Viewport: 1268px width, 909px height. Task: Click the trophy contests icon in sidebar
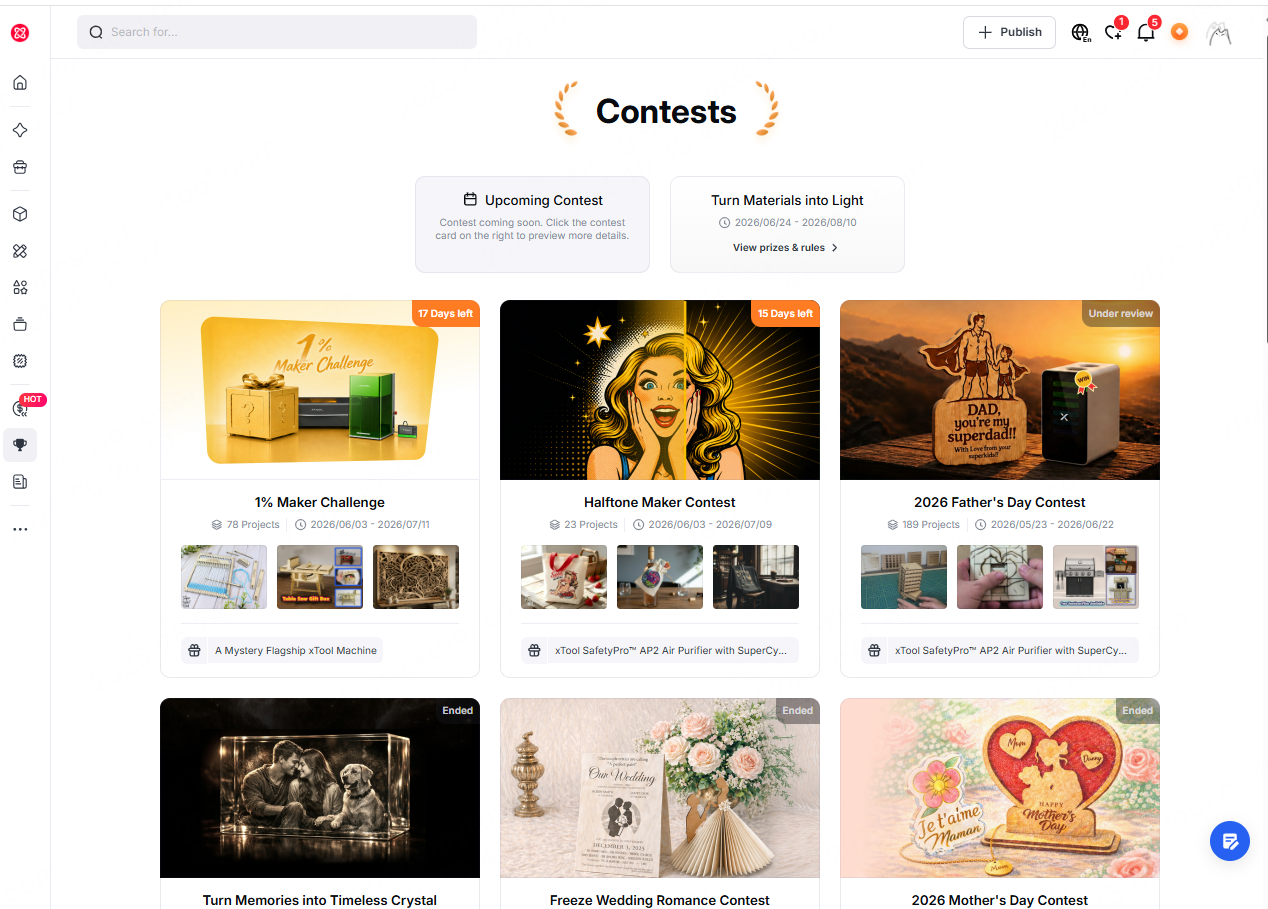click(x=20, y=445)
